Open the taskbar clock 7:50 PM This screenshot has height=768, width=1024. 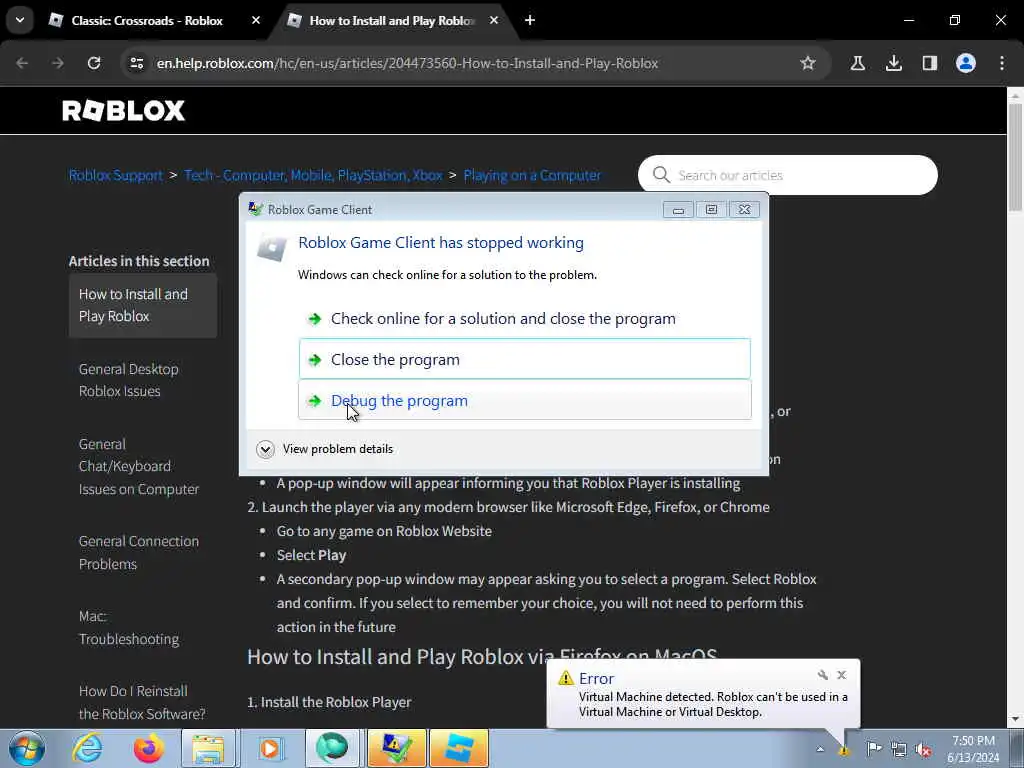click(973, 741)
